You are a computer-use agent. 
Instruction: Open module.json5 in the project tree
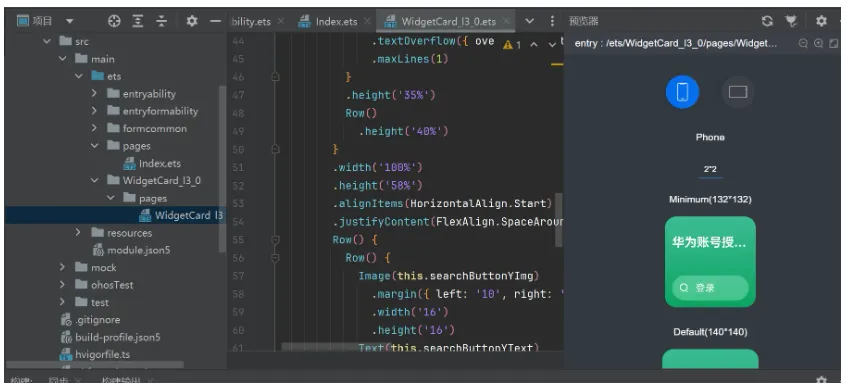tap(138, 250)
